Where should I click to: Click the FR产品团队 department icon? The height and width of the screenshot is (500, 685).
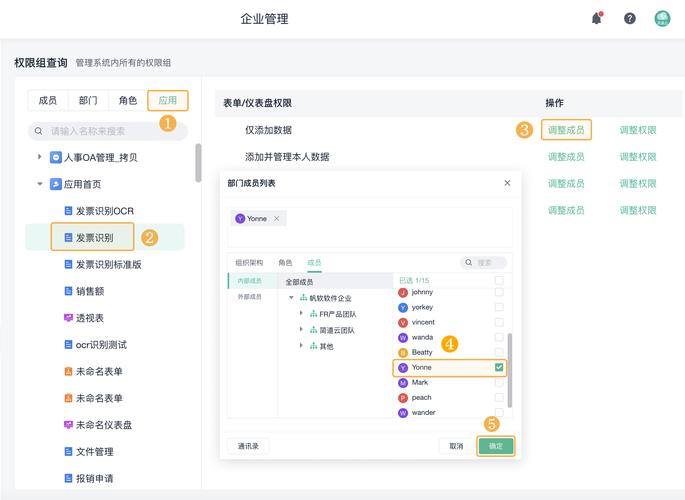point(313,314)
